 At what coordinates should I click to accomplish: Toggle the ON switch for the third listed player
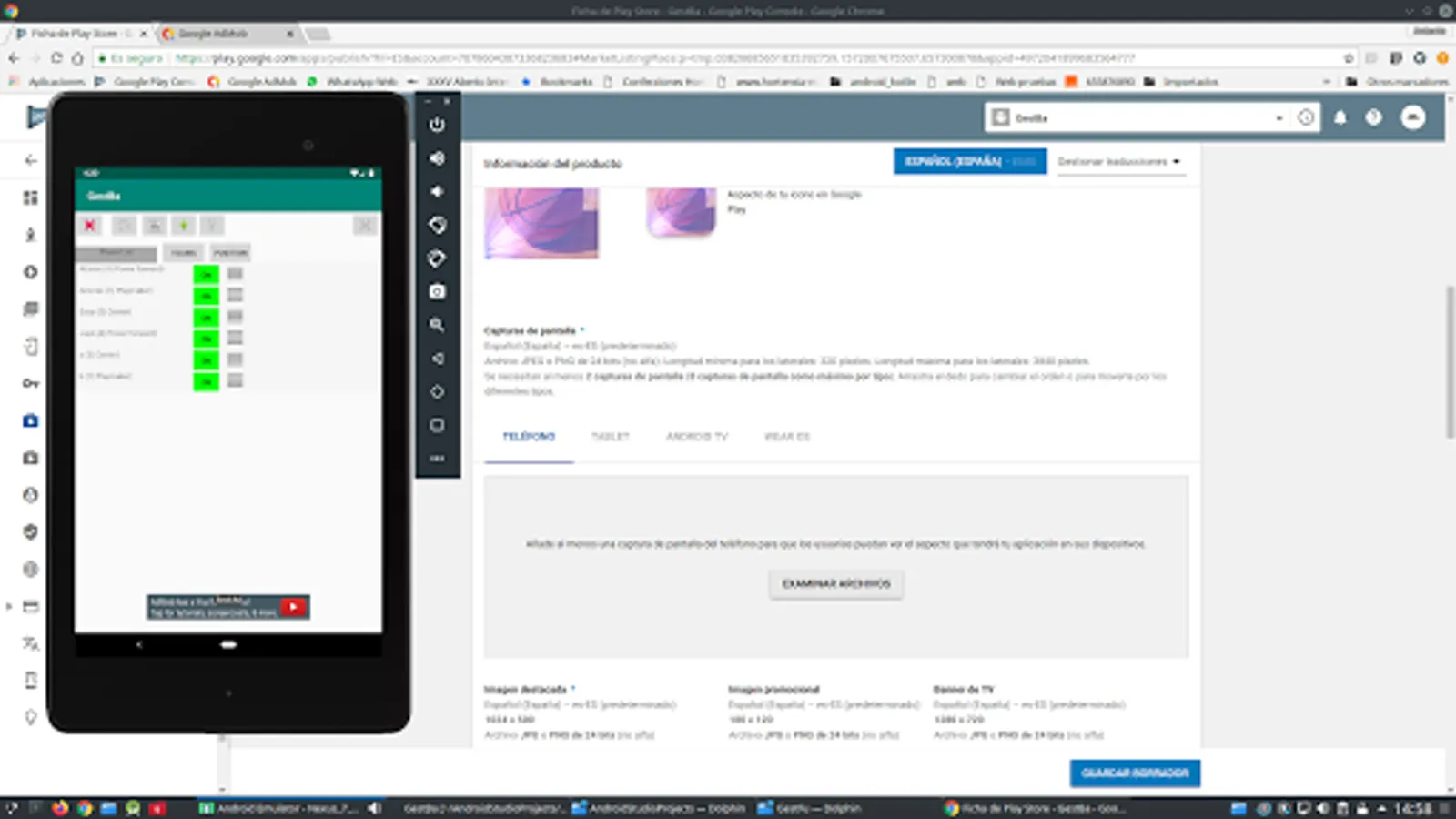tap(206, 317)
